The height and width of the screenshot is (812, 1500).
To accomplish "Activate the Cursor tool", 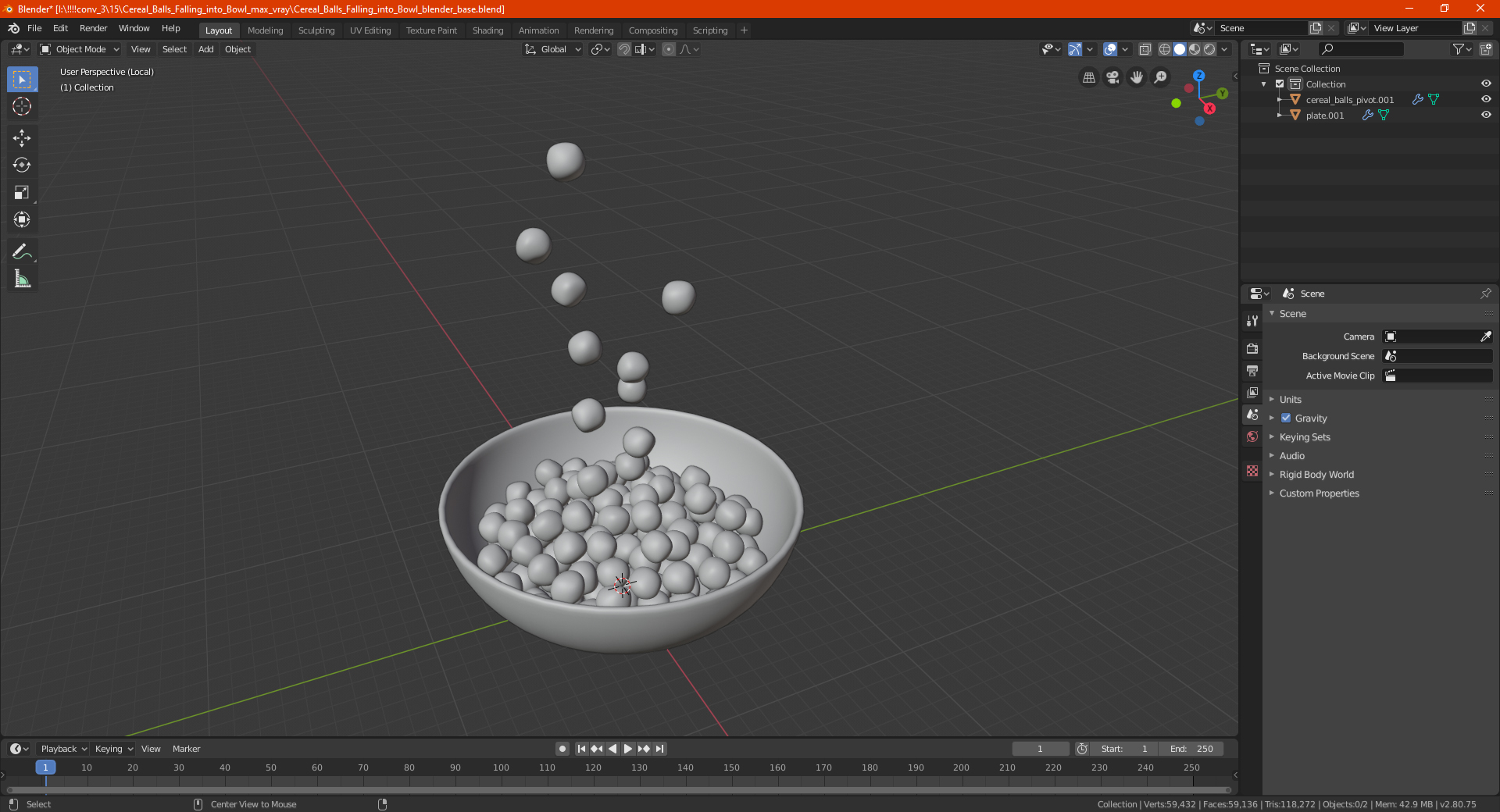I will 22,106.
